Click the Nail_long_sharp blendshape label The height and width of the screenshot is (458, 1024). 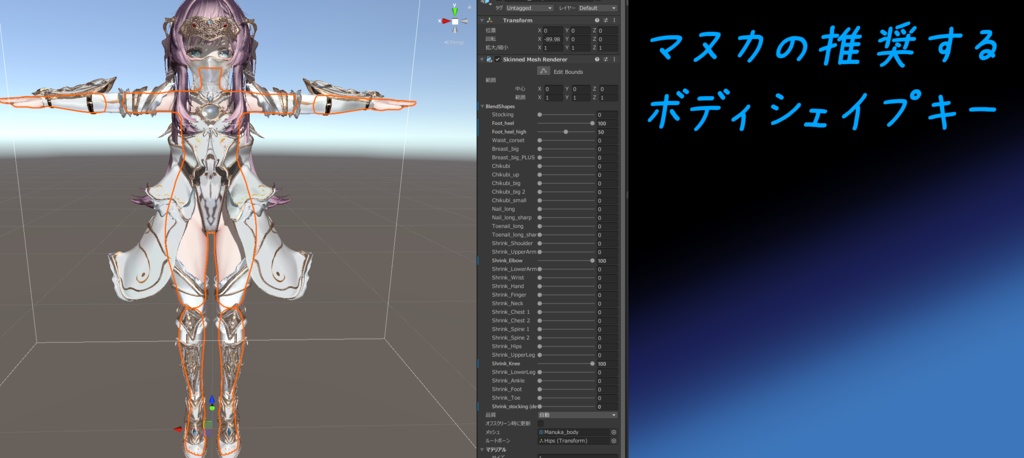click(512, 218)
